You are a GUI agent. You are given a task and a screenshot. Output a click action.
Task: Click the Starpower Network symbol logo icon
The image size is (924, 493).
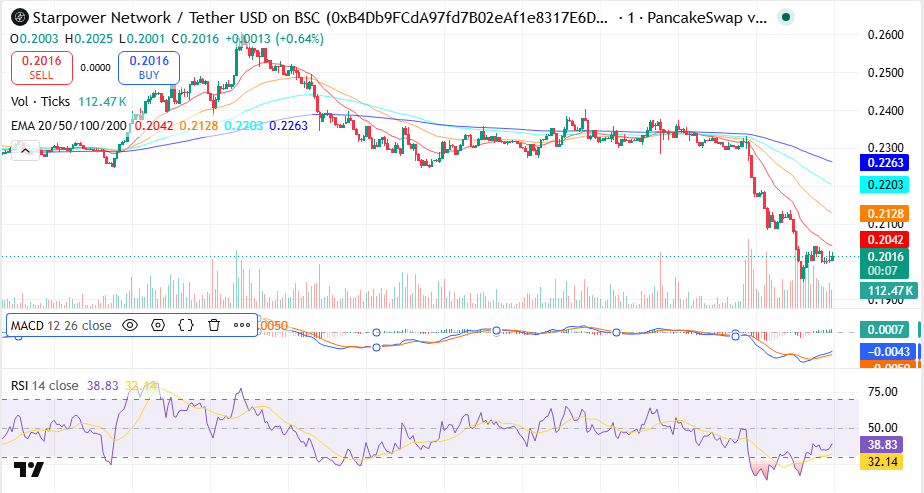(20, 18)
